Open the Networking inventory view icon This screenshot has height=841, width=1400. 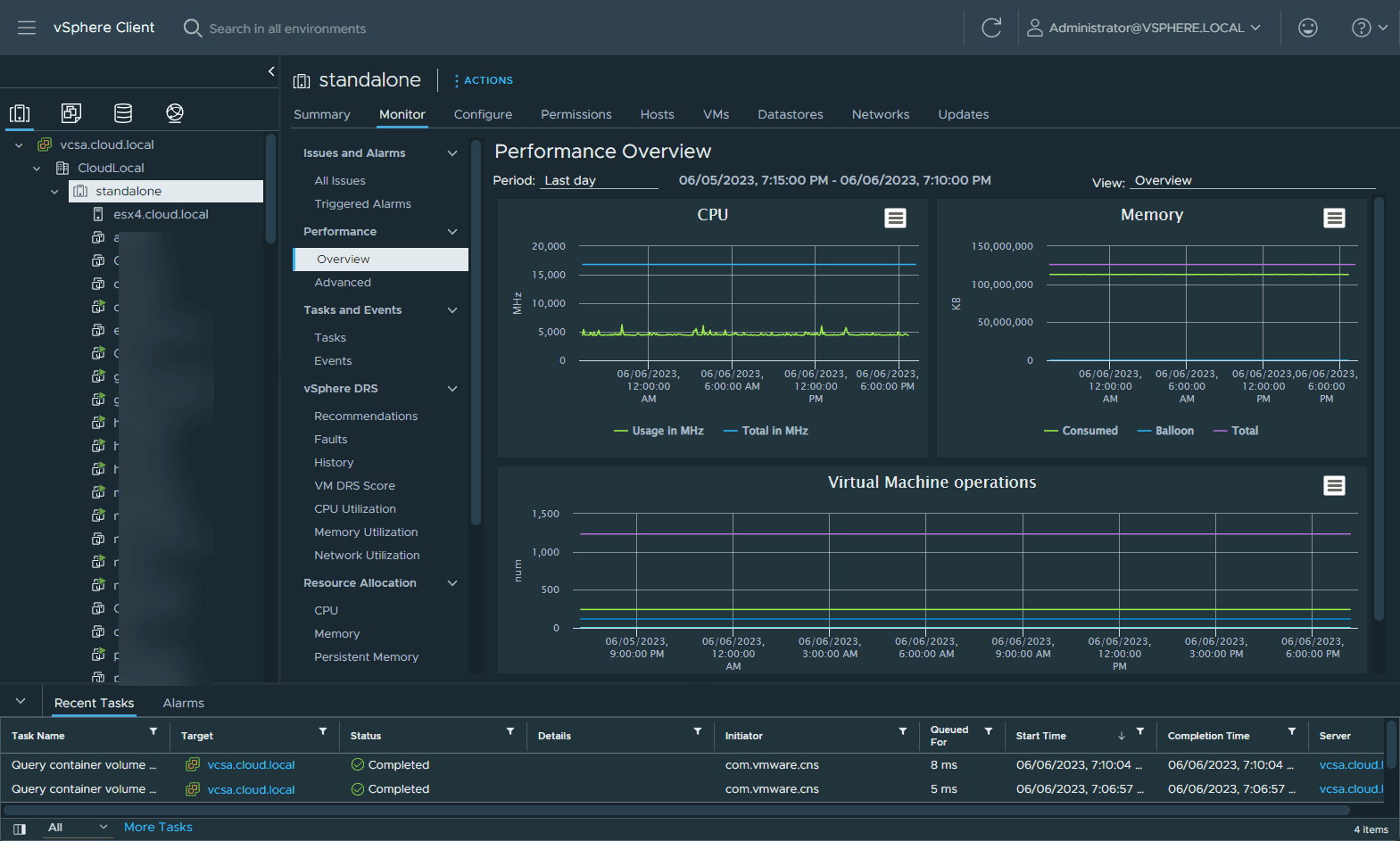[175, 113]
